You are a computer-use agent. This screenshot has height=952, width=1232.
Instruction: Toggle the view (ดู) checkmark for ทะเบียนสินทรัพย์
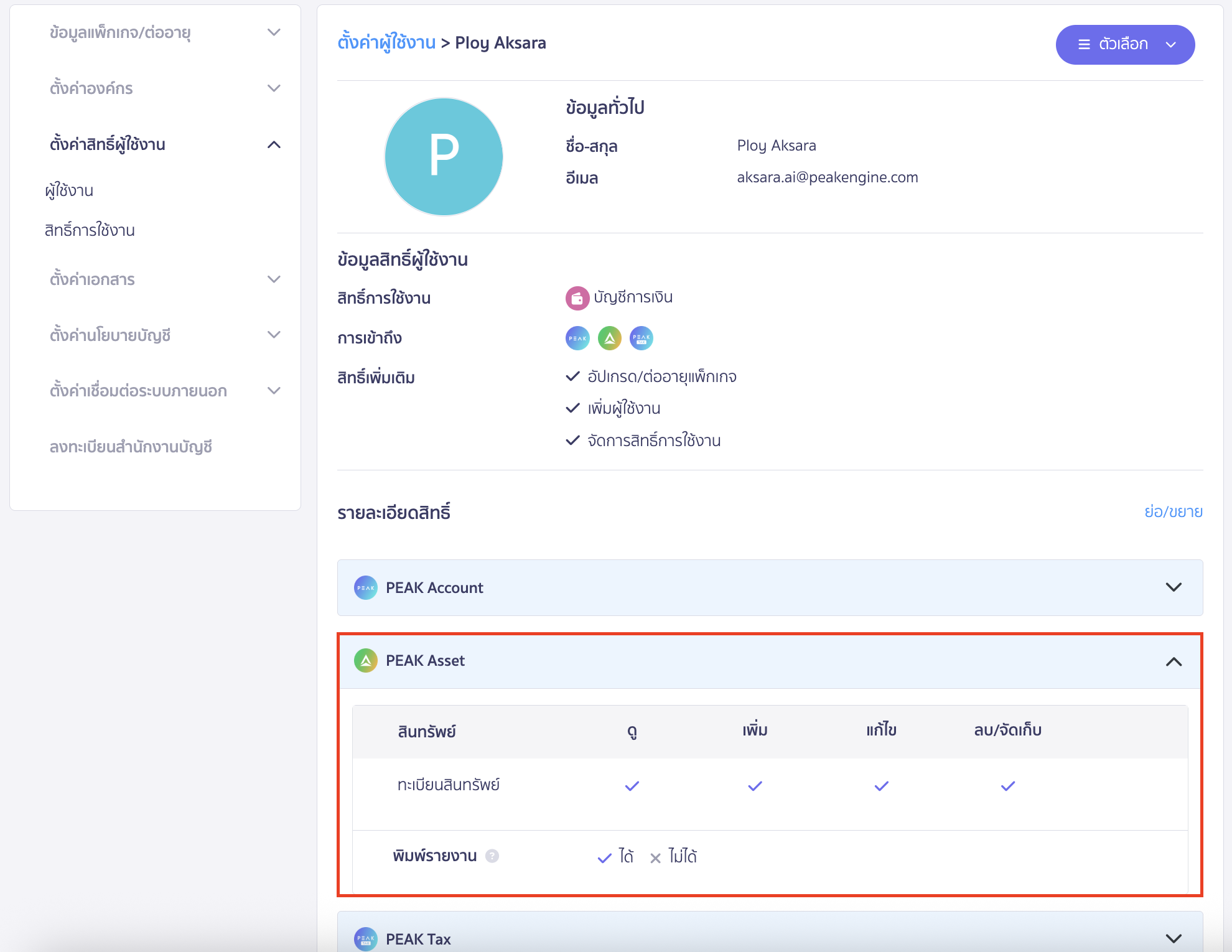tap(632, 786)
